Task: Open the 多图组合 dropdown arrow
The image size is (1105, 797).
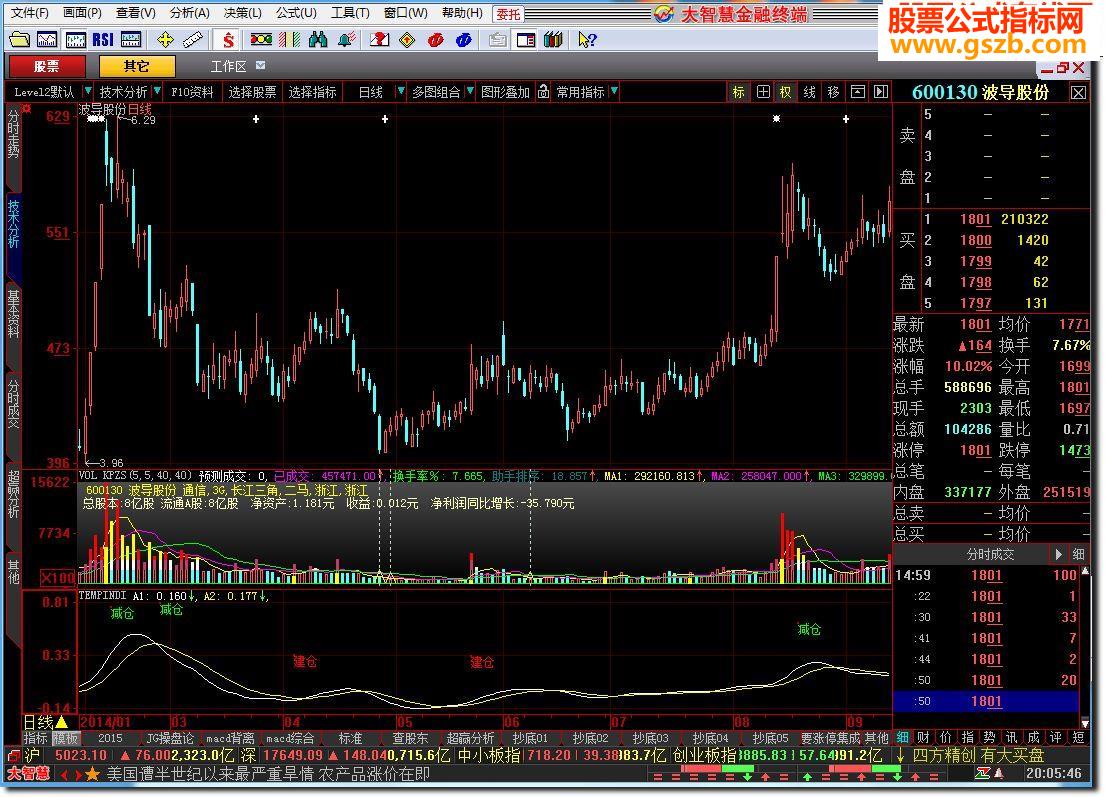Action: coord(470,92)
